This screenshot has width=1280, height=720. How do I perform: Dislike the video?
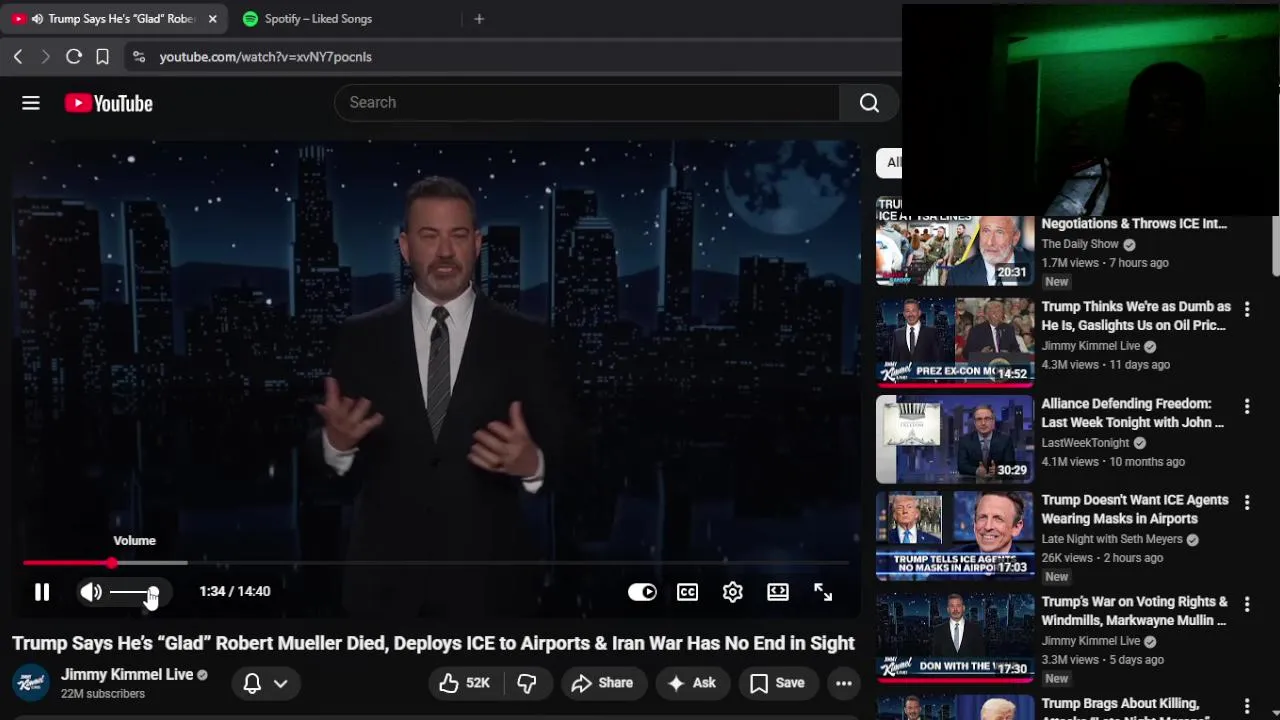(527, 683)
